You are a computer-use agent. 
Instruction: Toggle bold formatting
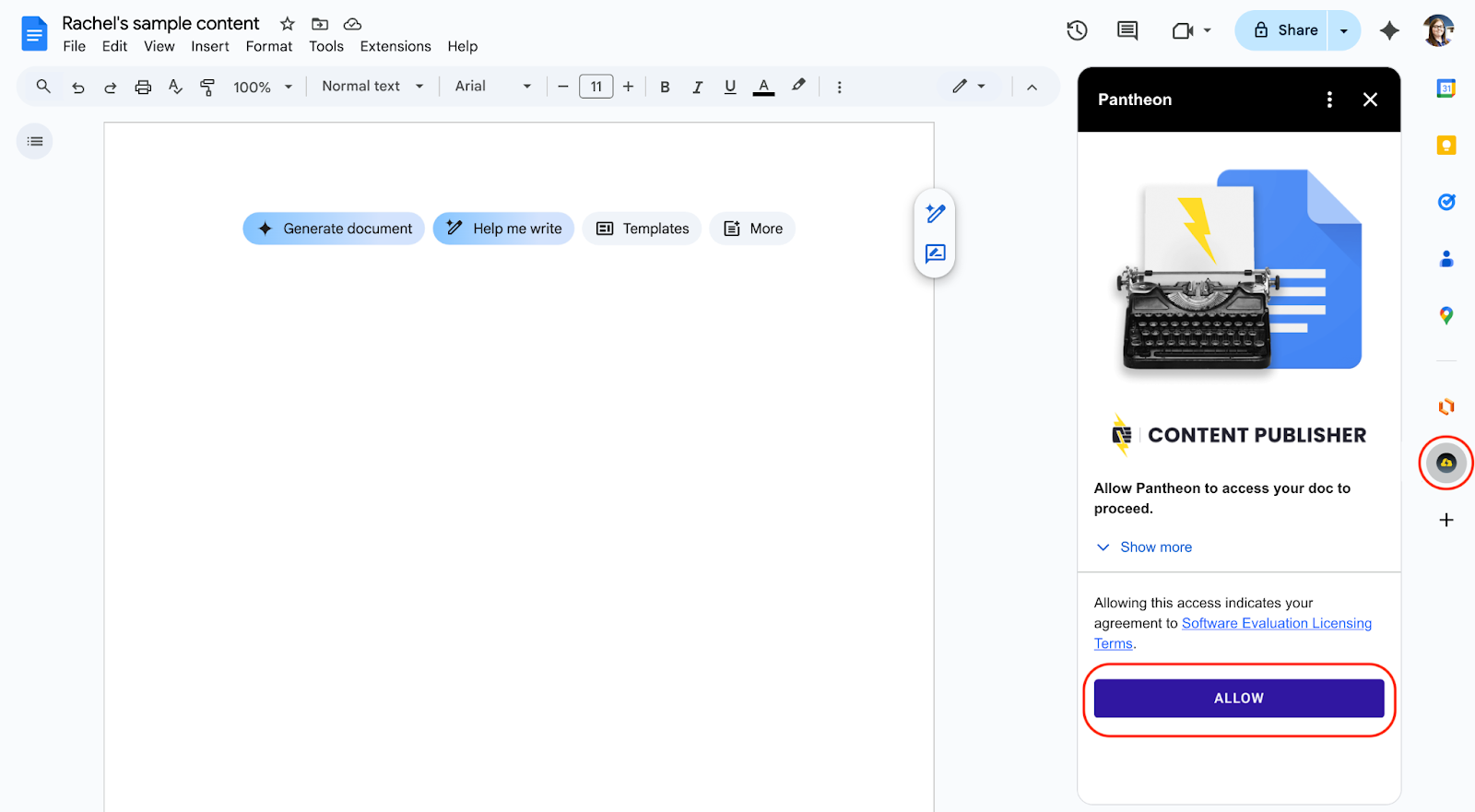665,87
